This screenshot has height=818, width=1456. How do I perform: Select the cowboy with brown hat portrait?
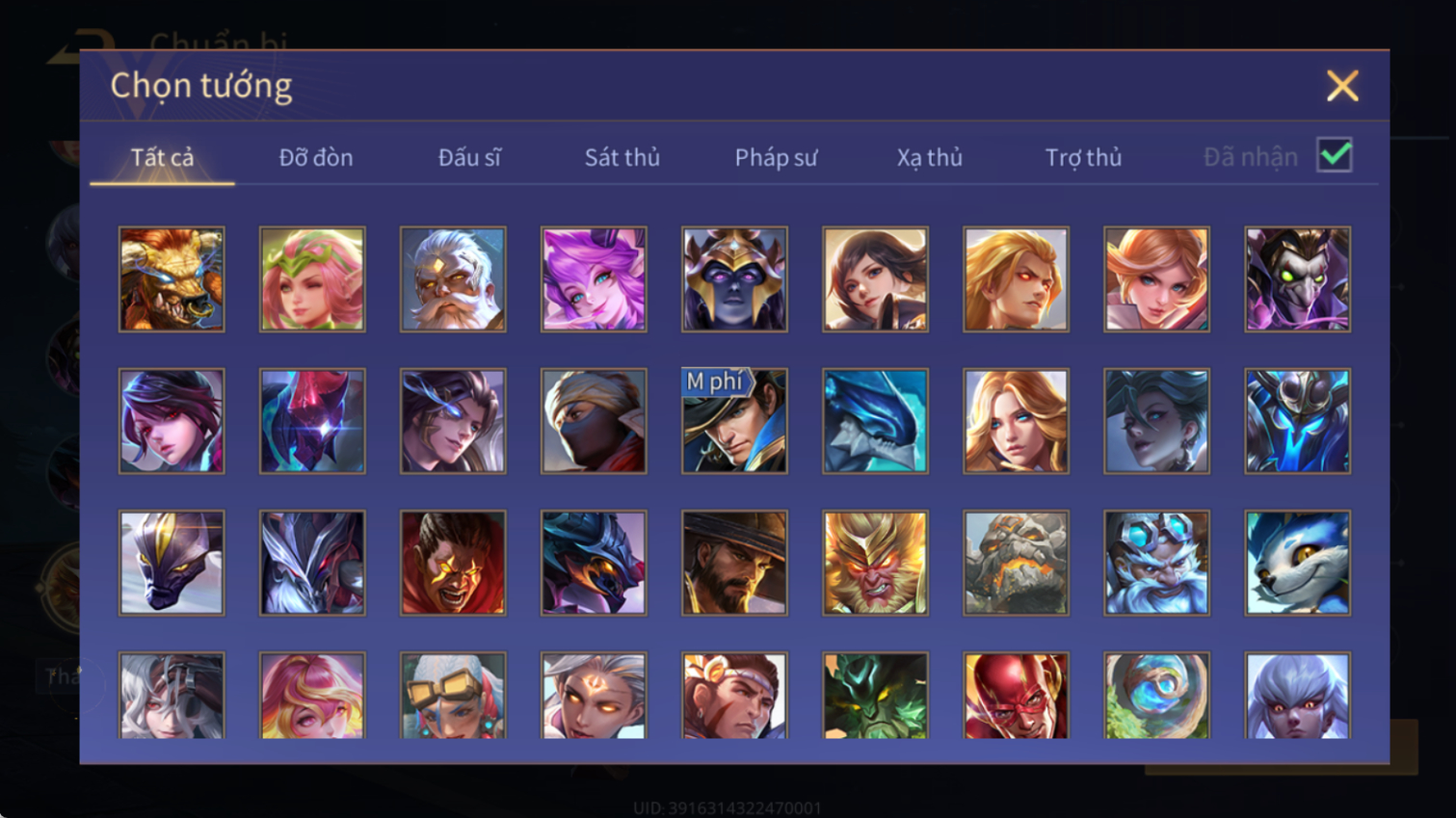pyautogui.click(x=734, y=563)
